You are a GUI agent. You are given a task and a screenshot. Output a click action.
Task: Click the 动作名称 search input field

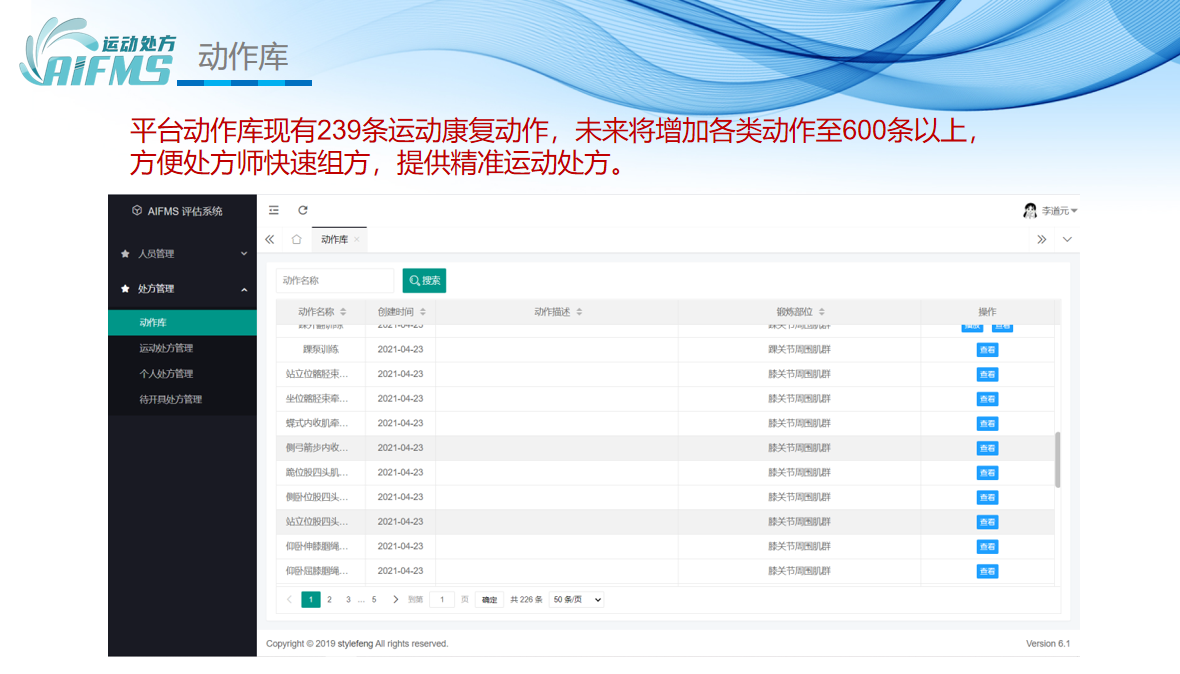pos(335,281)
